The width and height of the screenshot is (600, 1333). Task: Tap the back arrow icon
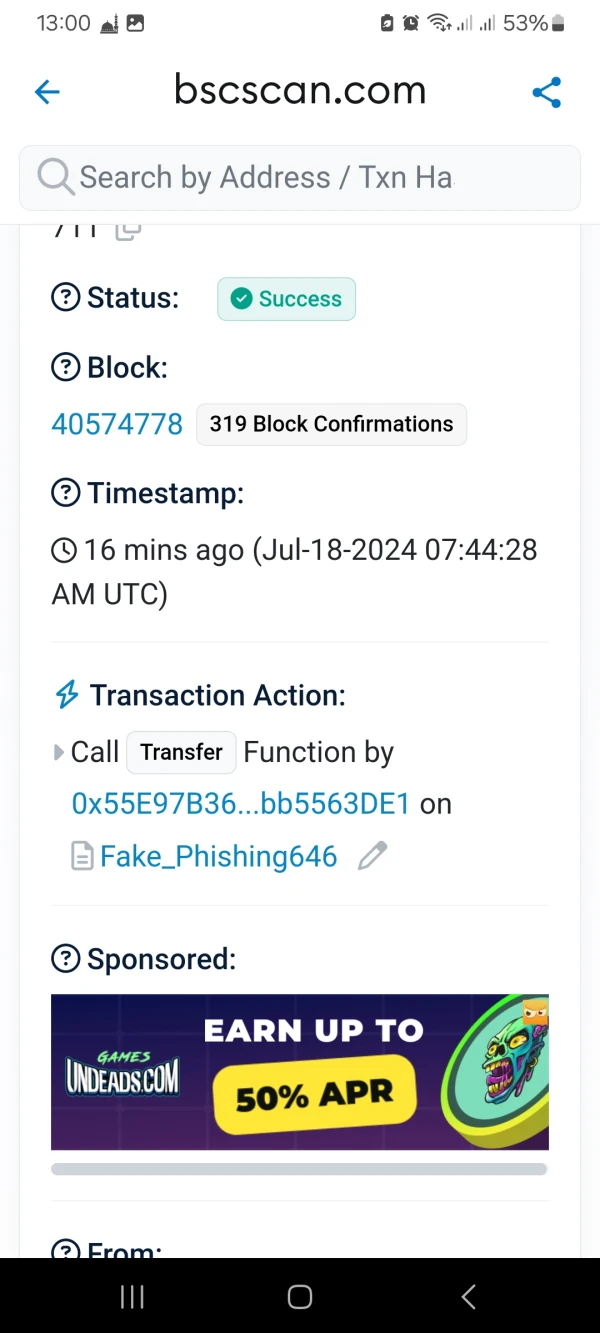(x=47, y=92)
